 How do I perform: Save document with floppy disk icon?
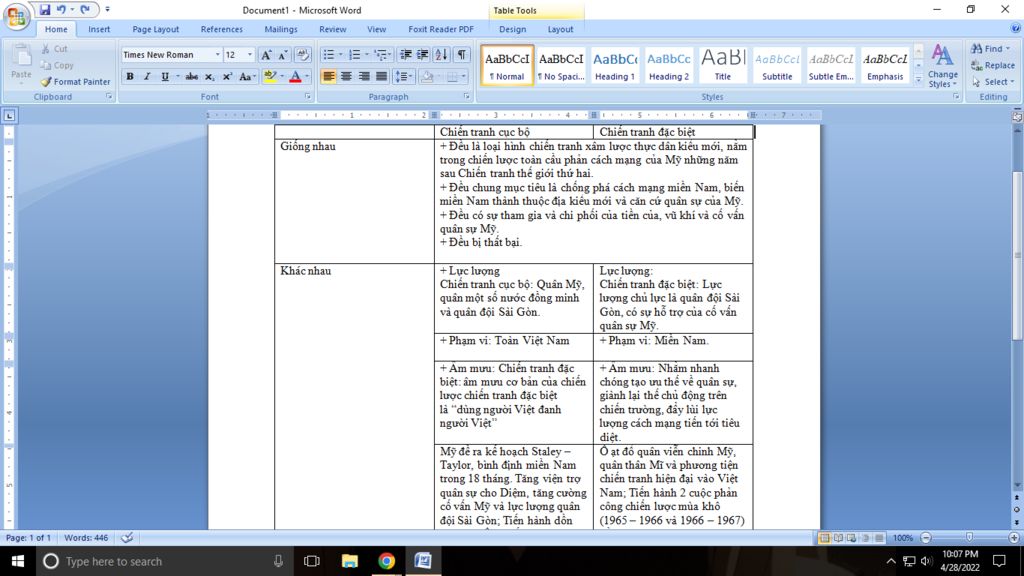44,10
